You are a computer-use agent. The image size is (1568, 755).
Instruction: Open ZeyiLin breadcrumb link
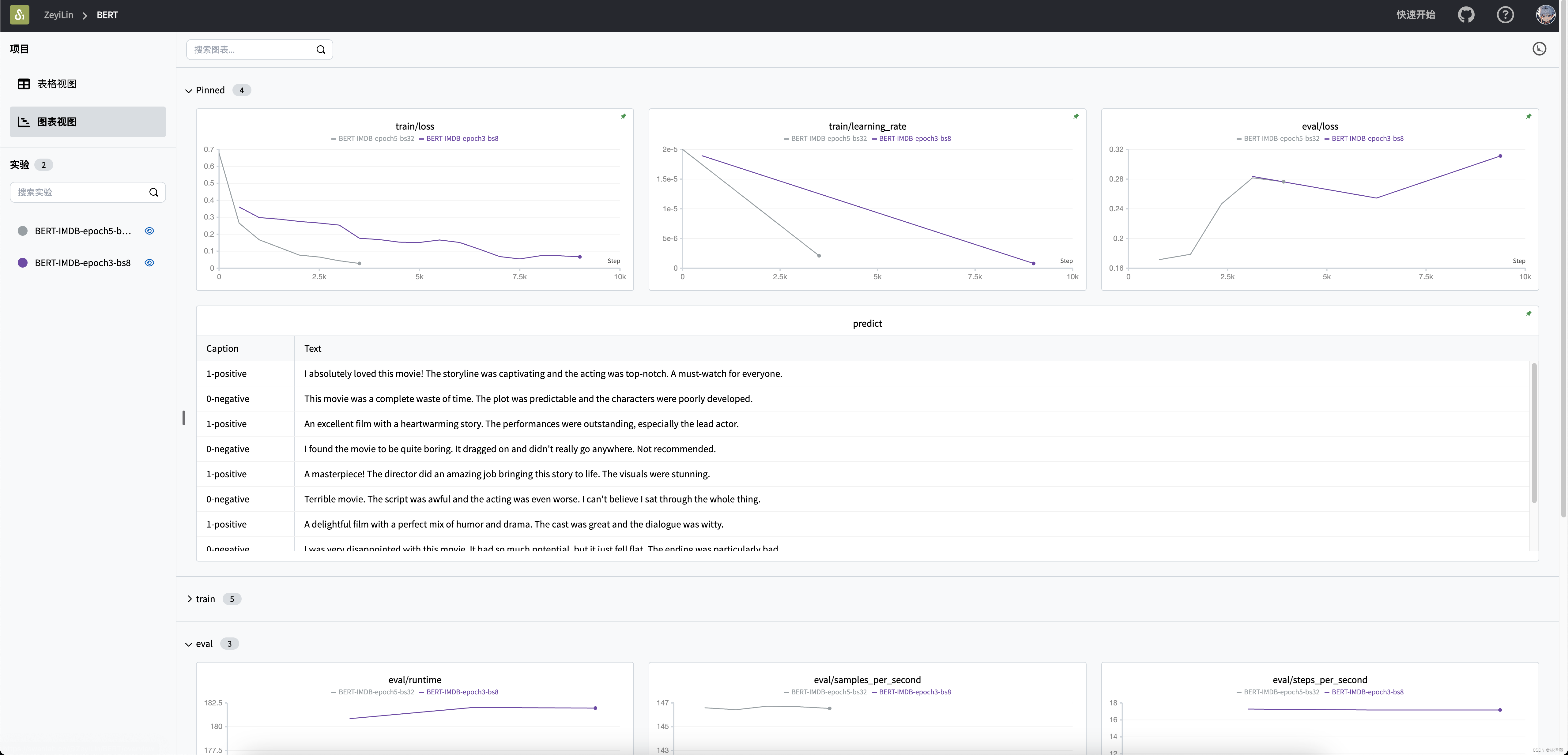coord(58,15)
